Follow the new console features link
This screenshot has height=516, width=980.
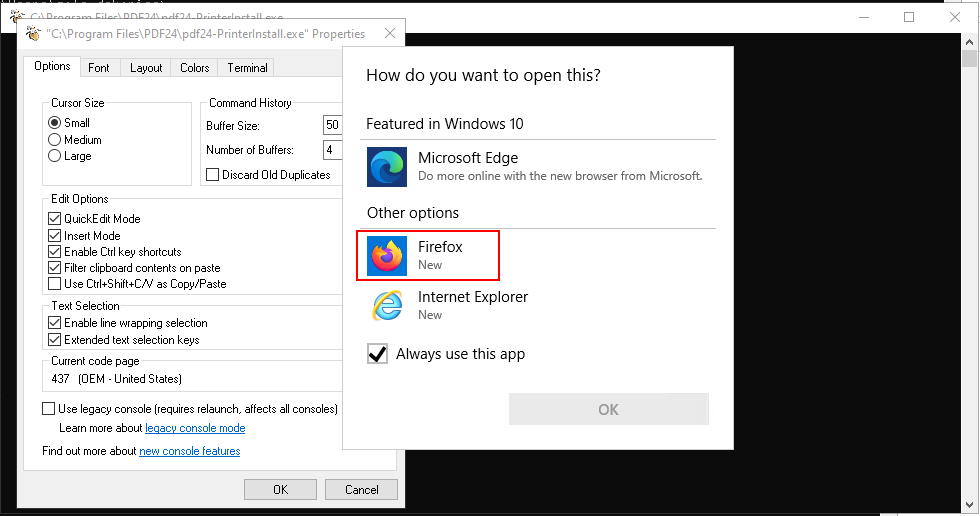click(189, 451)
